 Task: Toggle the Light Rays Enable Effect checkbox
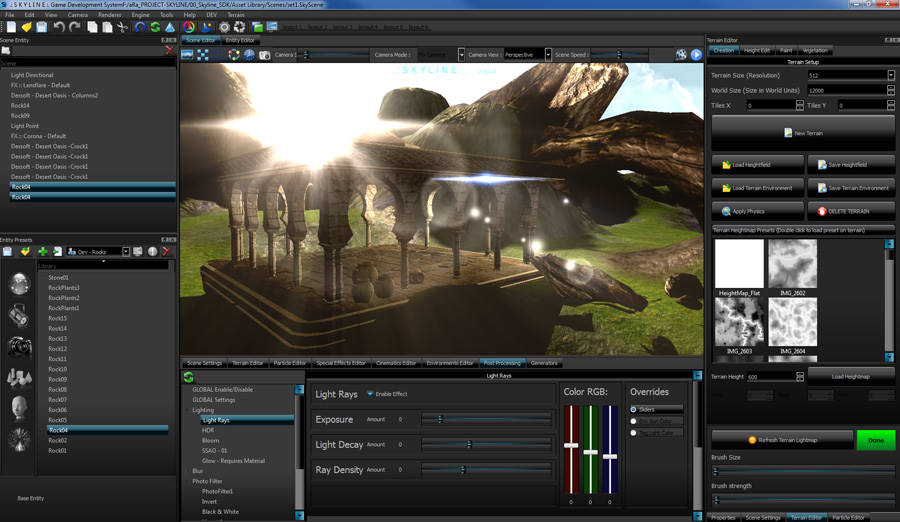click(370, 394)
